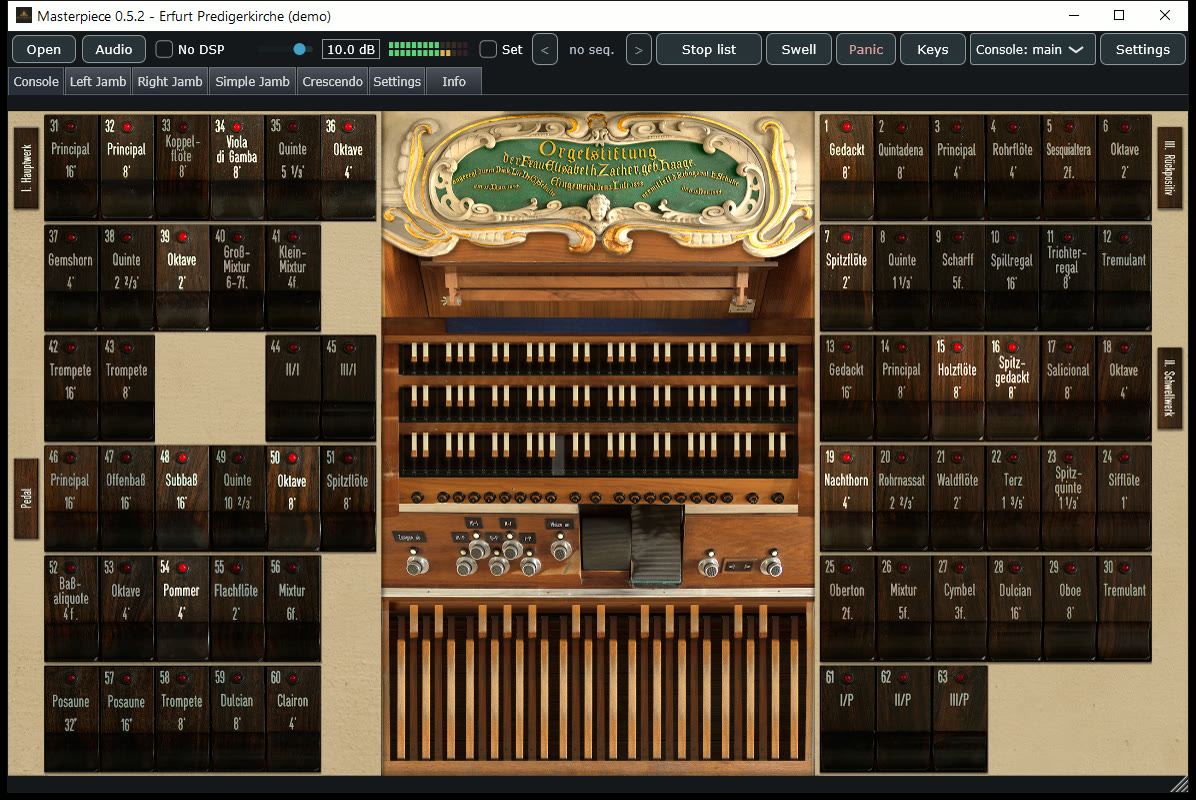Pull stop 50 Oktave 8'

pos(293,498)
